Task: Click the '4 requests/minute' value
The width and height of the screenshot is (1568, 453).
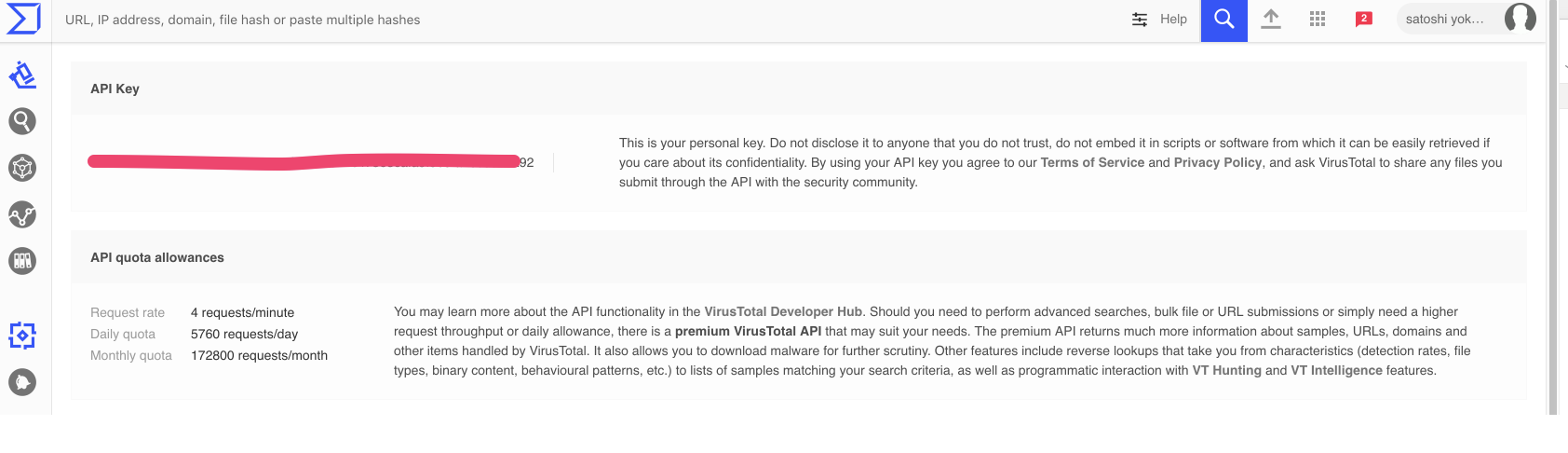Action: pyautogui.click(x=242, y=312)
